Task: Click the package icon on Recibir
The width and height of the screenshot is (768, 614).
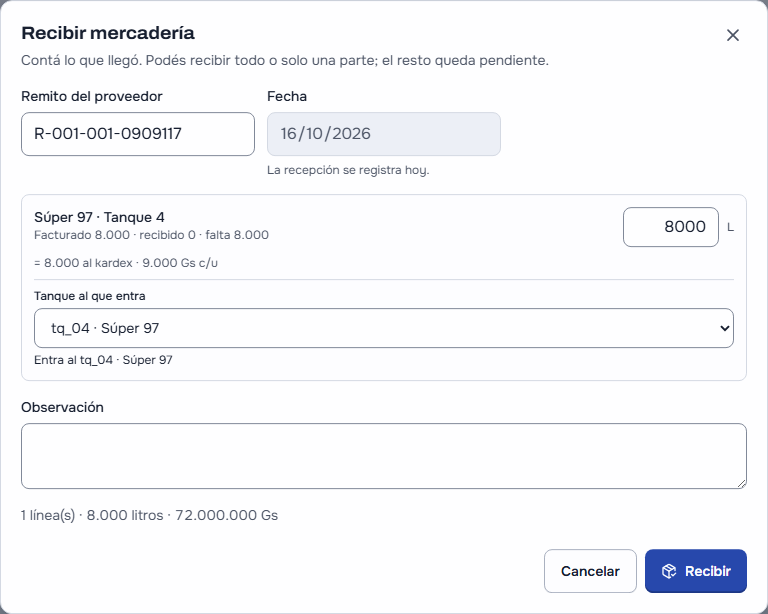Action: pos(669,571)
